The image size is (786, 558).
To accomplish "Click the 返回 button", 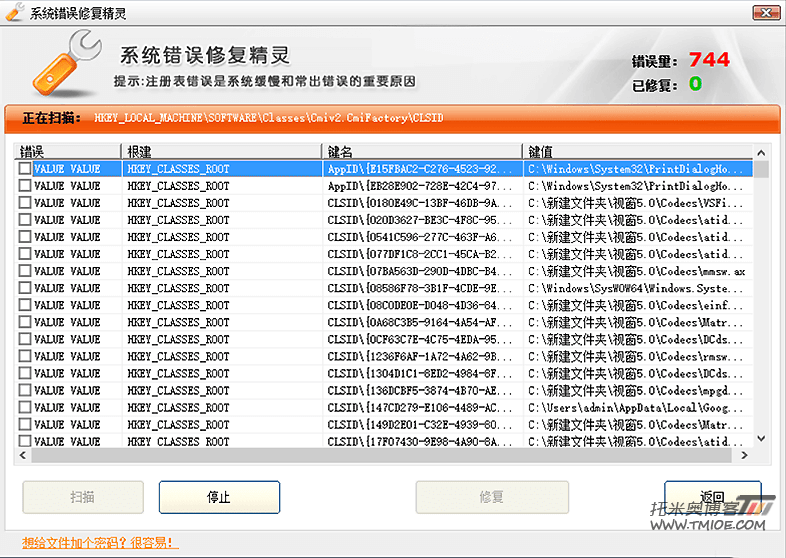I will (712, 497).
